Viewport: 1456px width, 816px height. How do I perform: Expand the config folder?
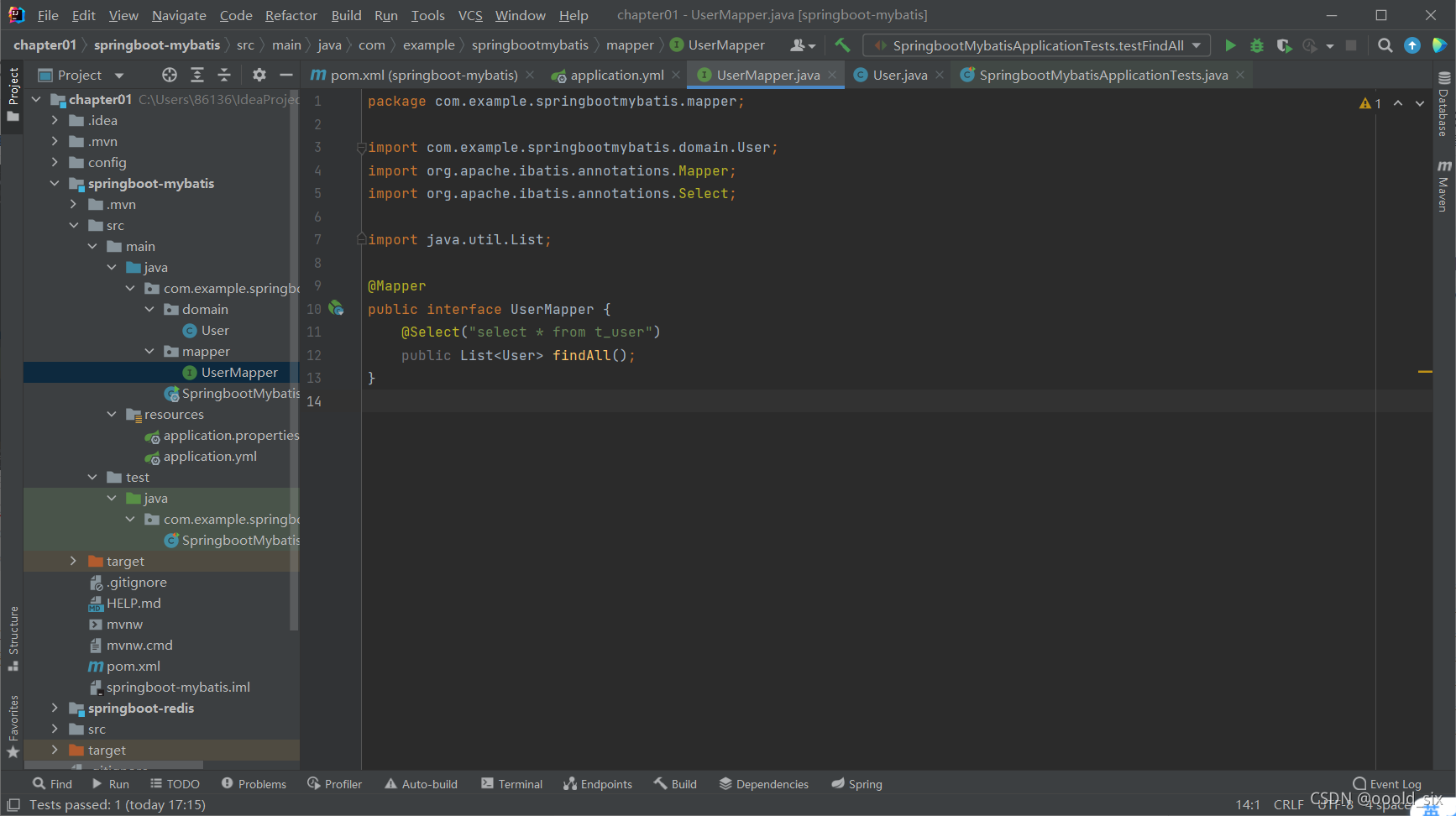coord(55,162)
